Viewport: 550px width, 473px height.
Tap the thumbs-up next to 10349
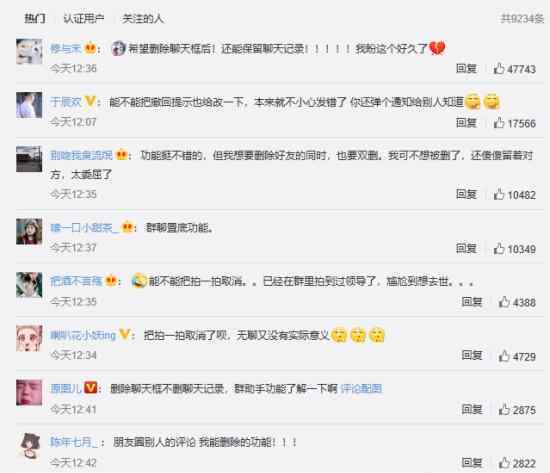coord(499,248)
